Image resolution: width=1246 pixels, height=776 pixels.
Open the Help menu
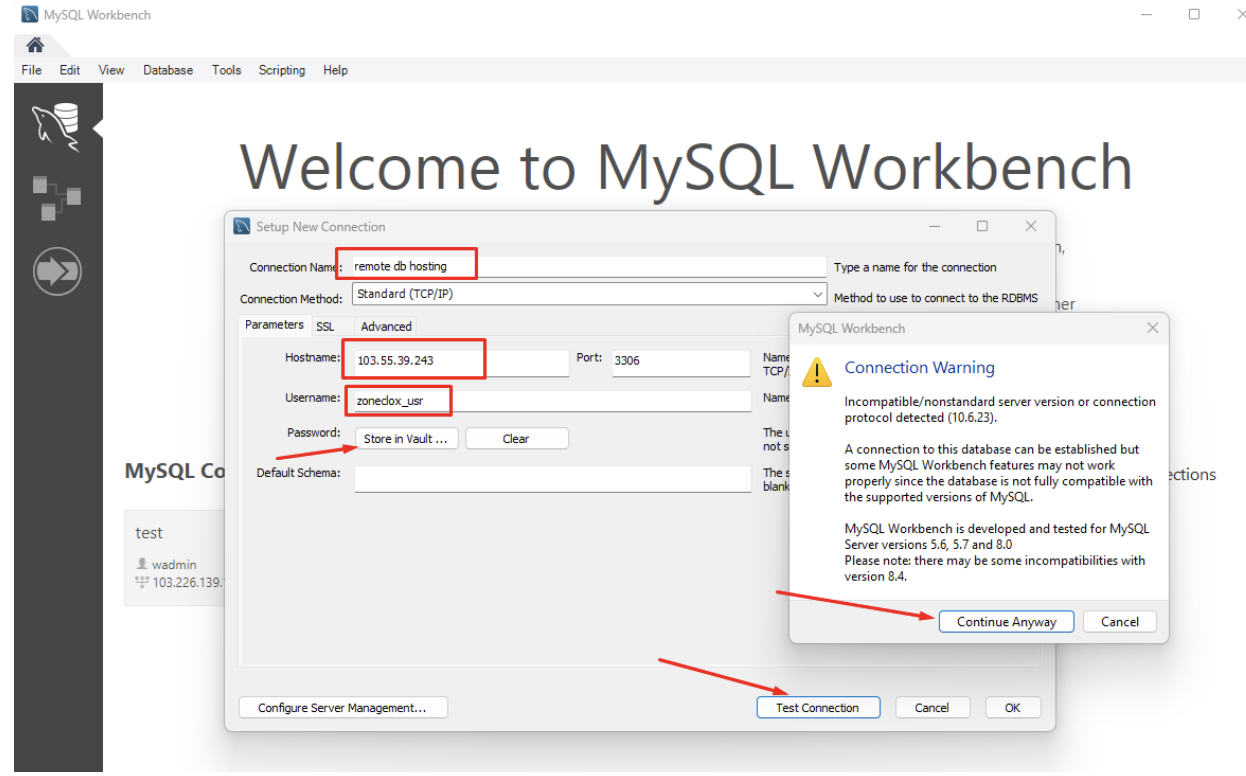335,70
